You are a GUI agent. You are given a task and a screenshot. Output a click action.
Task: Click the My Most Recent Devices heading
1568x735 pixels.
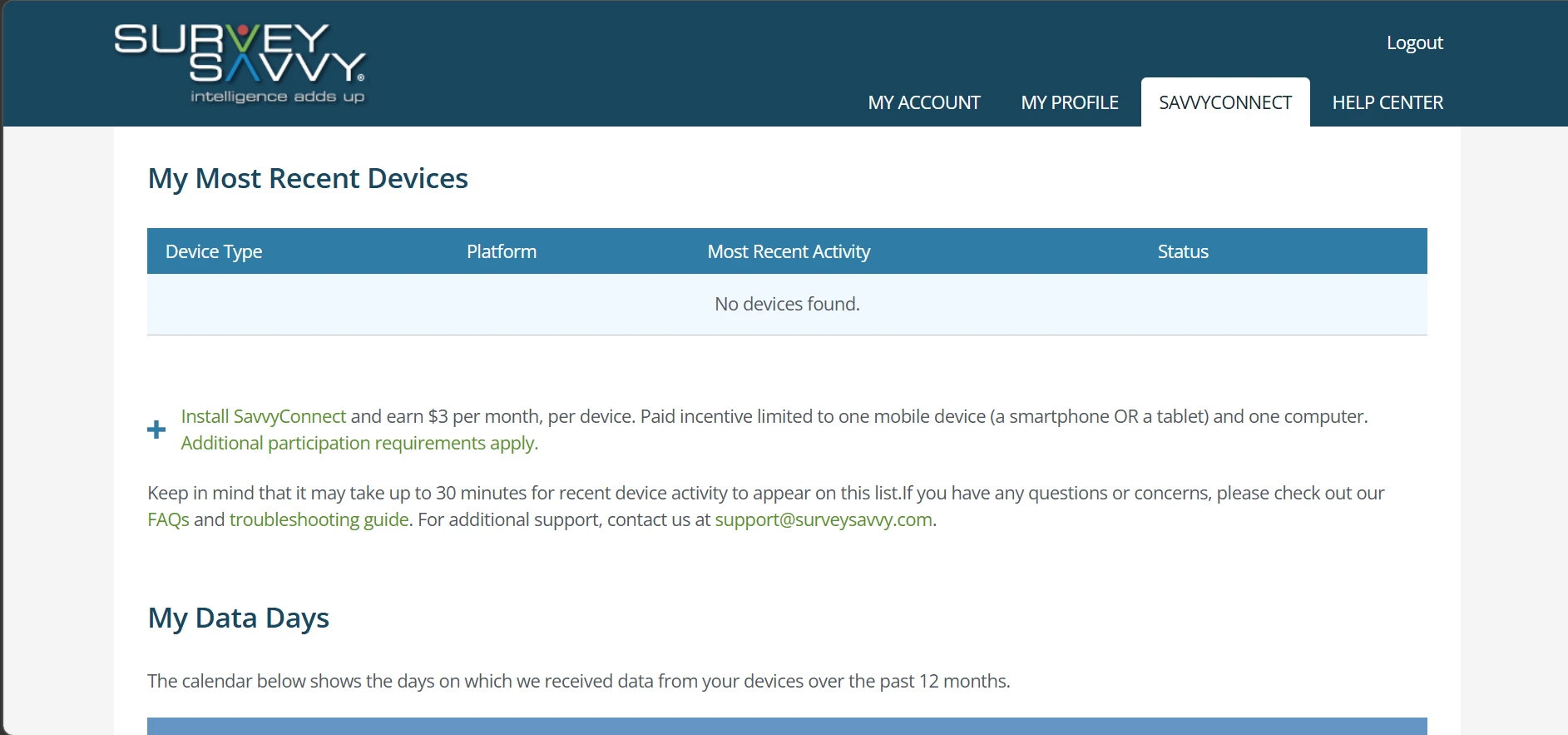tap(308, 178)
